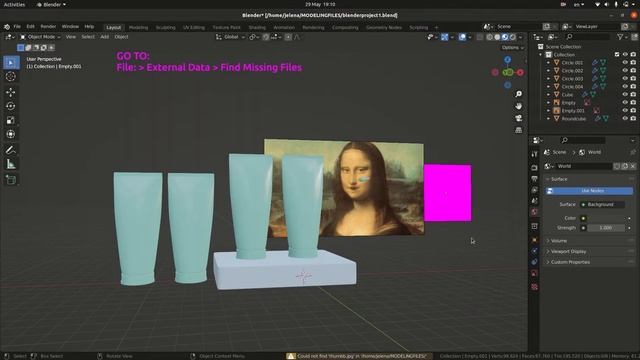This screenshot has width=640, height=360.
Task: Disable Circle.003 in renders camera icon
Action: pyautogui.click(x=633, y=79)
